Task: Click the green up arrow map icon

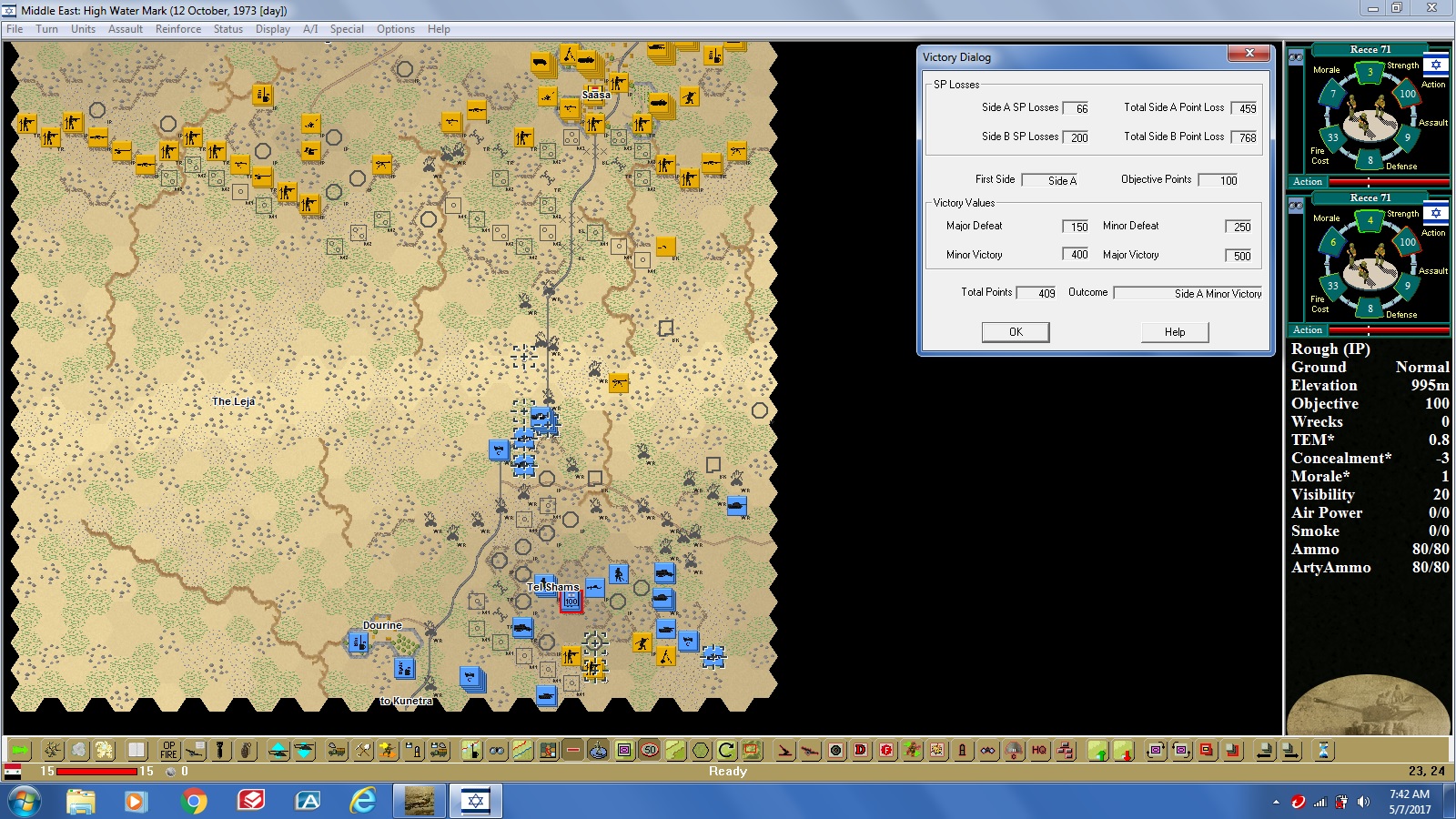Action: [1098, 750]
